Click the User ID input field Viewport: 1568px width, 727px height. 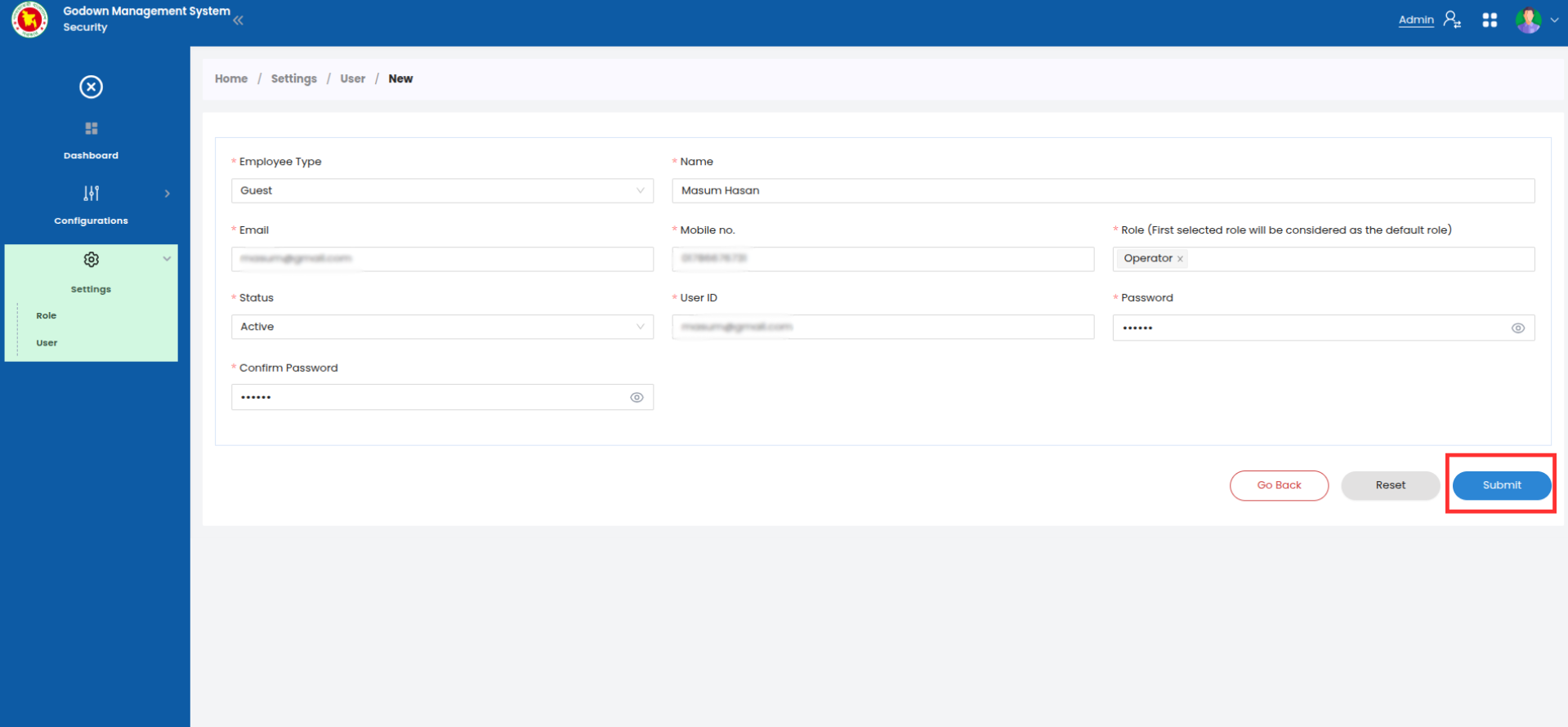pyautogui.click(x=882, y=327)
